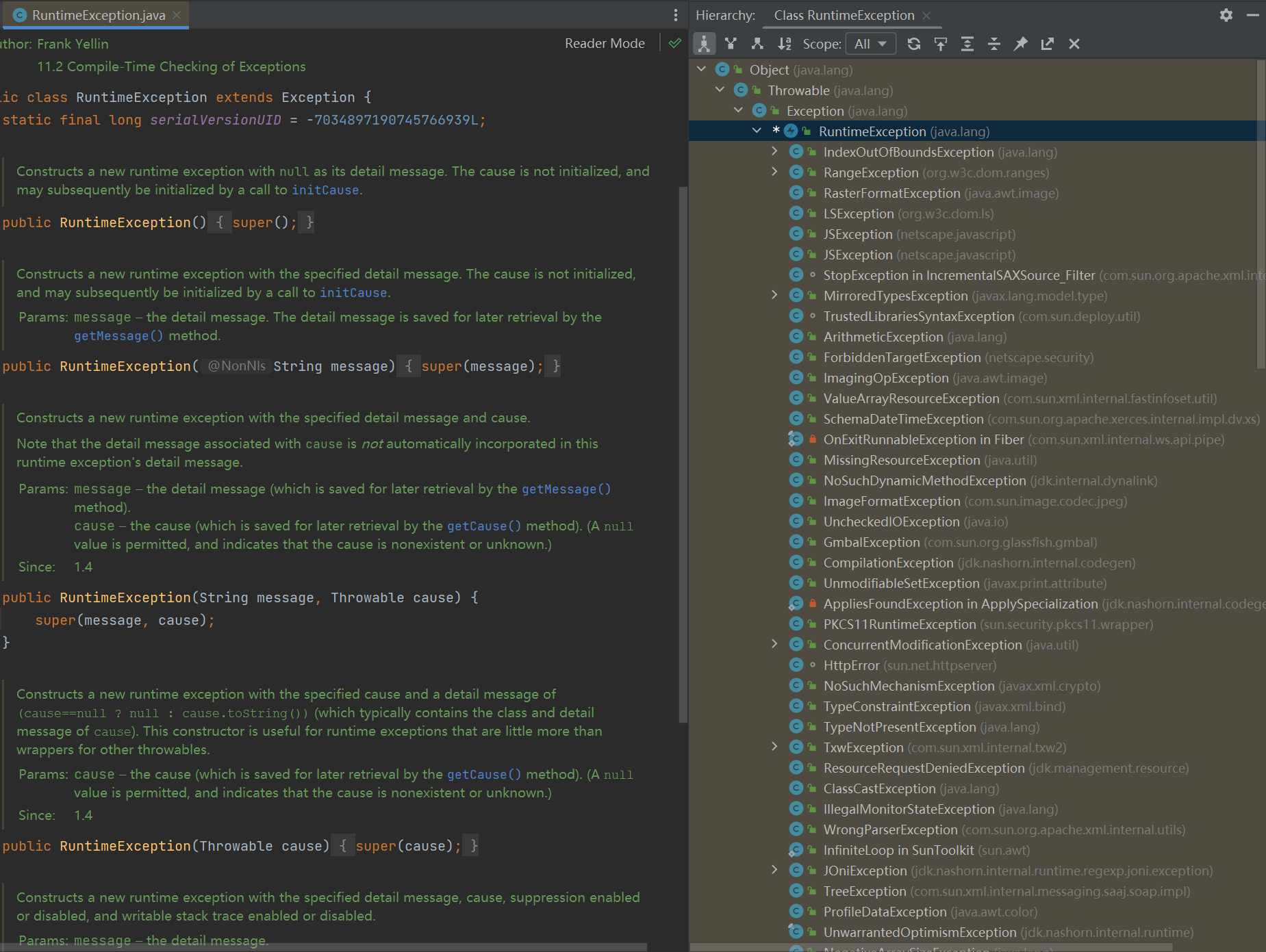Click the Hierarchy panel vertical scrollbar
1266x952 pixels.
(1261, 214)
